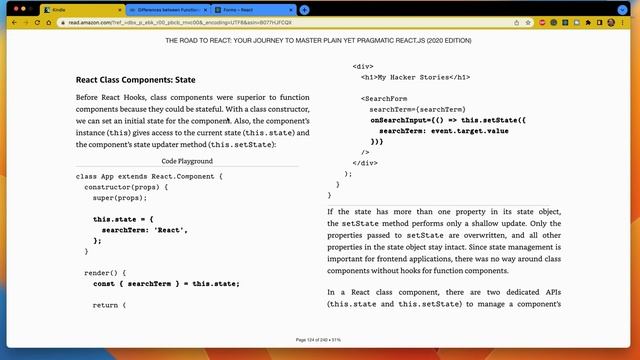Open the Extensions puzzle-piece menu

(588, 22)
